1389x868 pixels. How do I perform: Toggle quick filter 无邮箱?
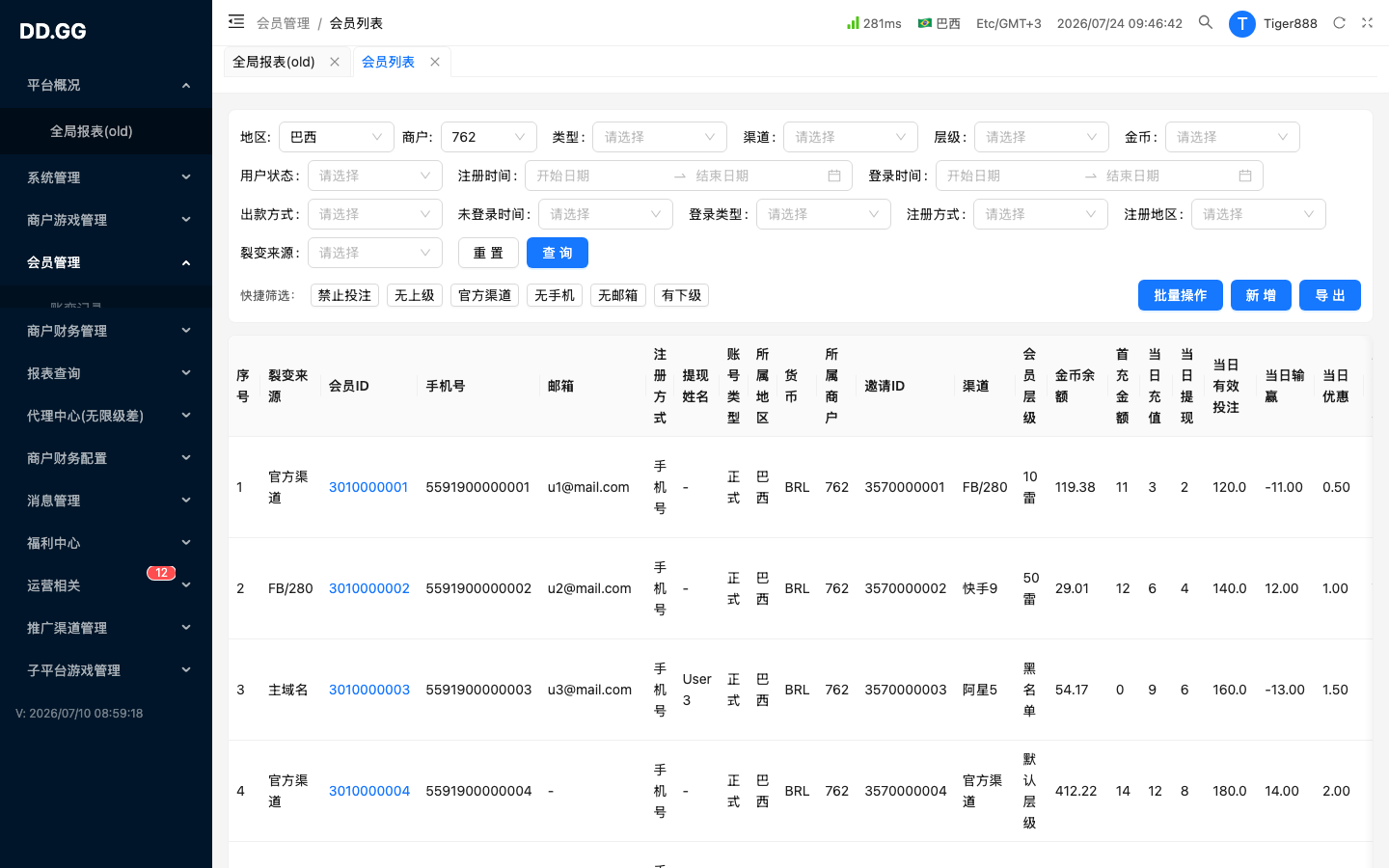[x=618, y=295]
